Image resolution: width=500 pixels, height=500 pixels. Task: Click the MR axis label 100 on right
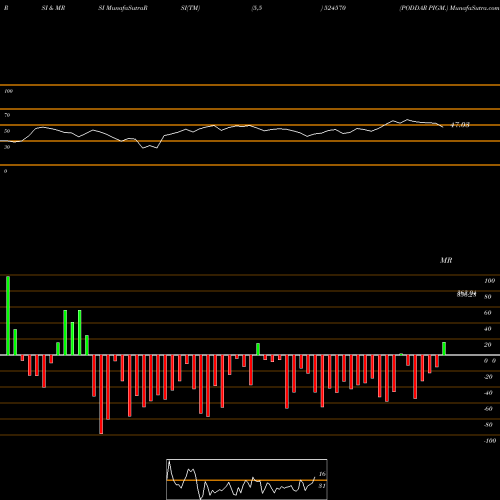489,281
